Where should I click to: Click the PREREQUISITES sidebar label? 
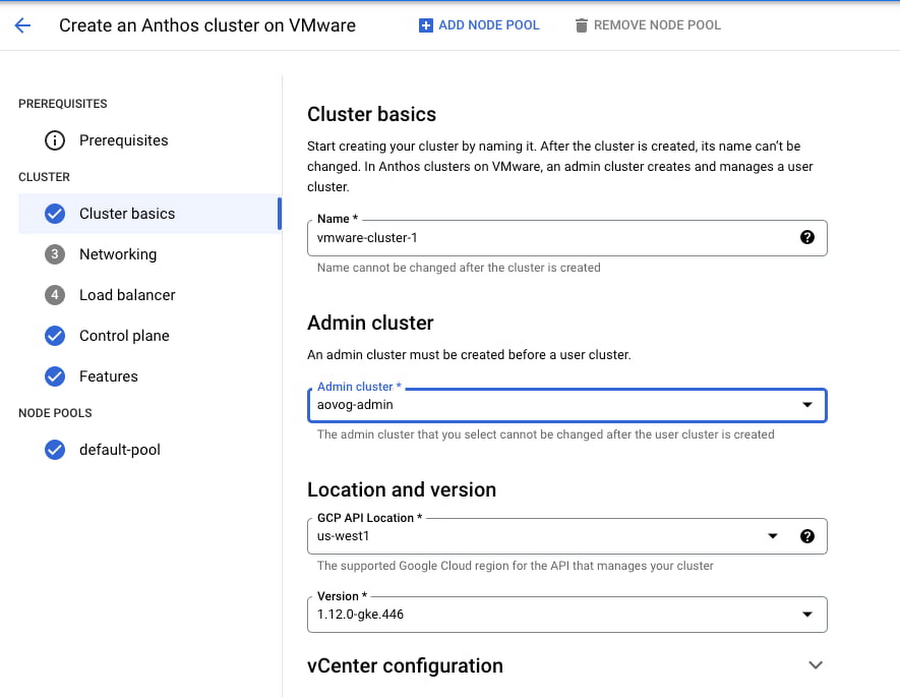(x=63, y=104)
